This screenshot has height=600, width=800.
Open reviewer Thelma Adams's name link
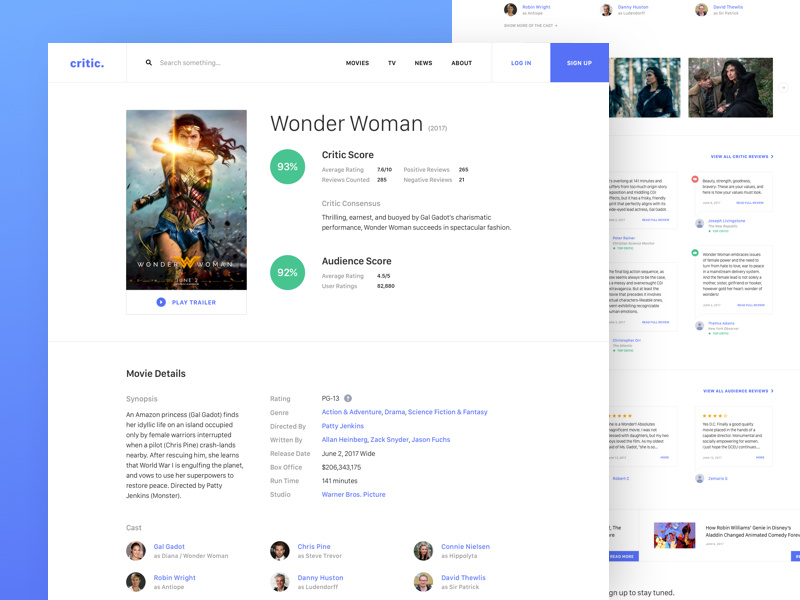pyautogui.click(x=721, y=323)
